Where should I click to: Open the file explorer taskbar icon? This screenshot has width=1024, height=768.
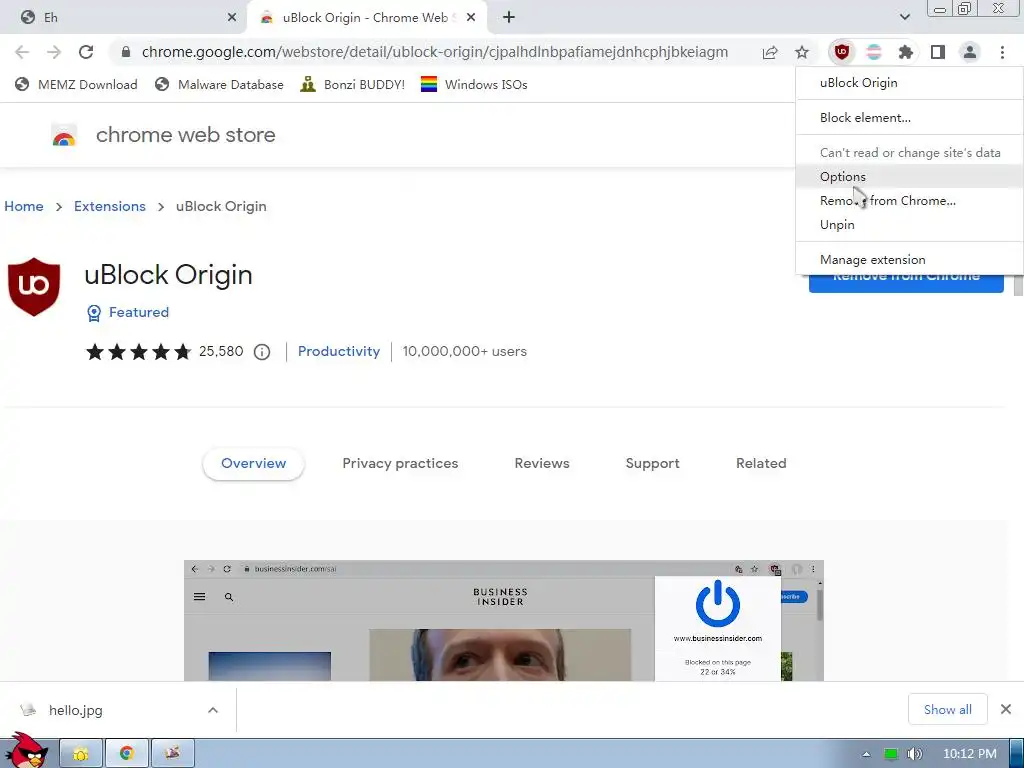tap(81, 754)
